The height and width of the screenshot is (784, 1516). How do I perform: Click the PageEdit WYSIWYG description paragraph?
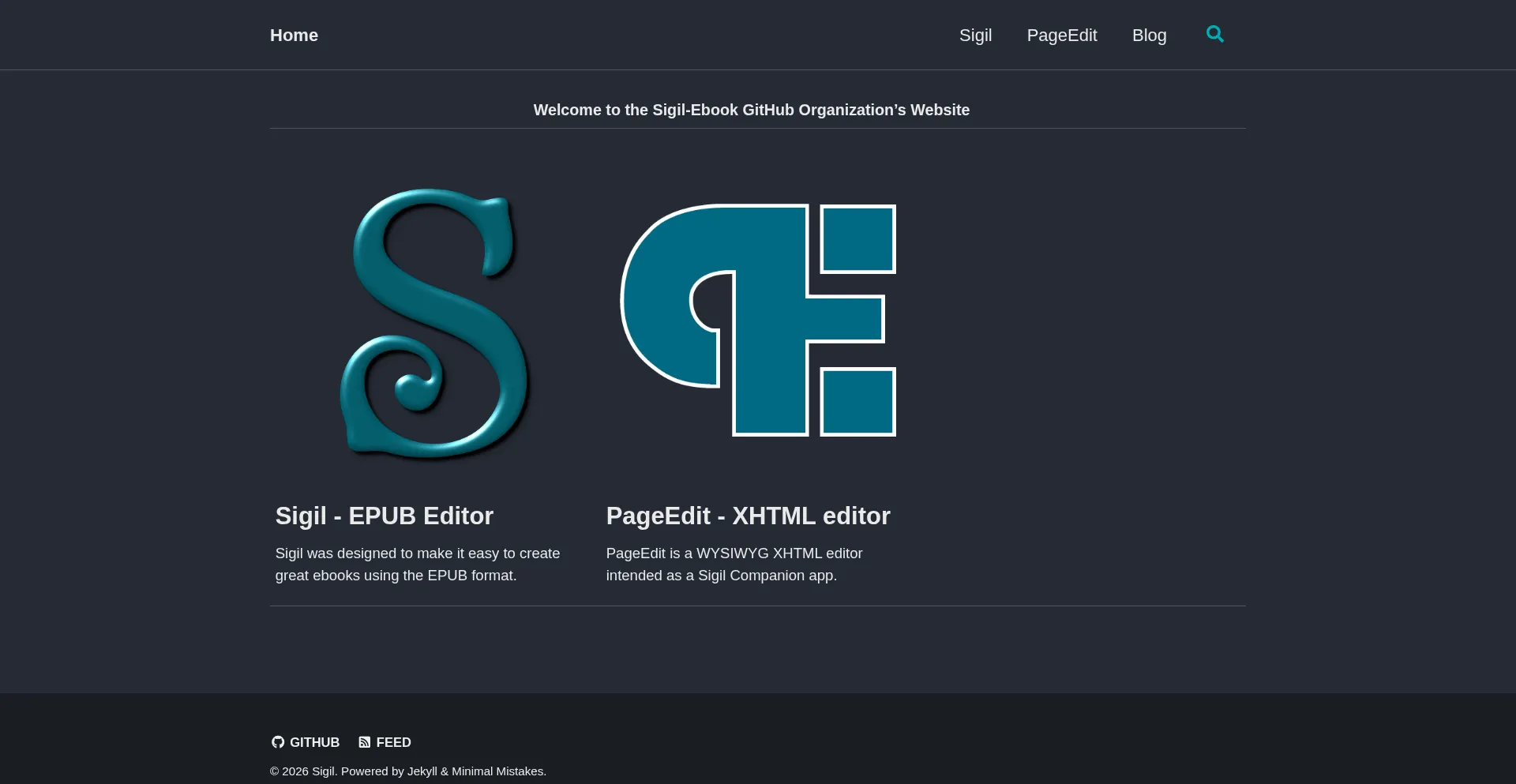(734, 565)
